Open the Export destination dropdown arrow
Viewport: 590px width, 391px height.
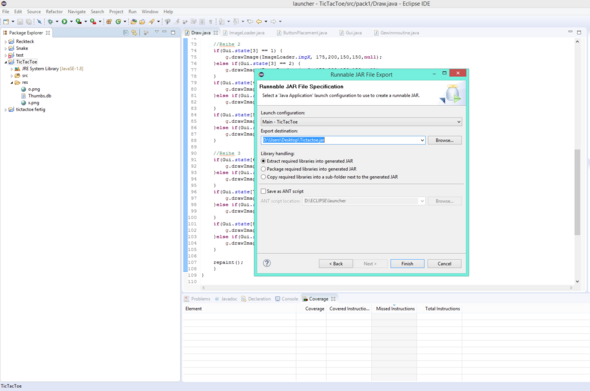tap(422, 140)
